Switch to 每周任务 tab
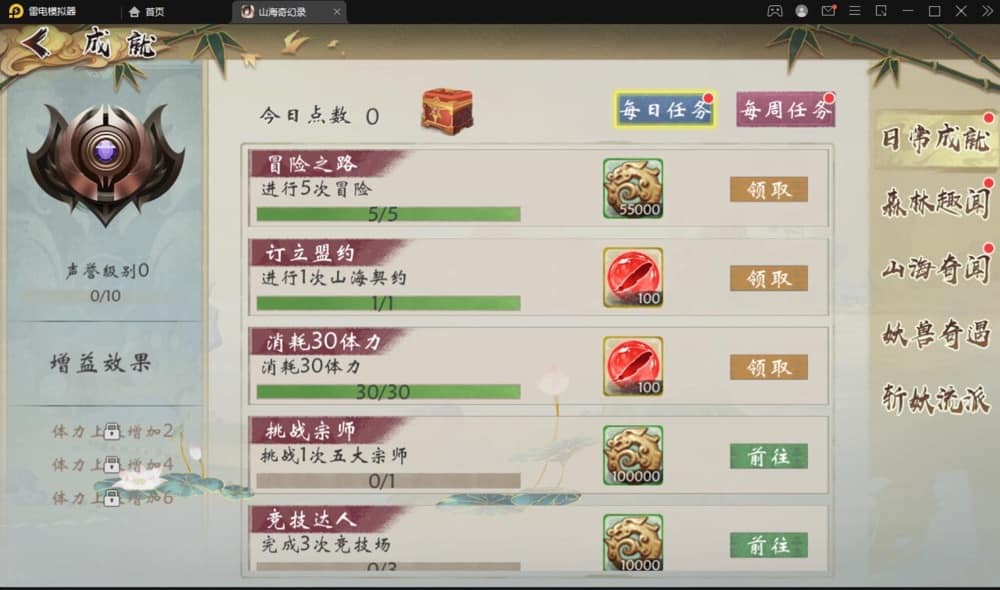This screenshot has height=590, width=1000. point(786,110)
